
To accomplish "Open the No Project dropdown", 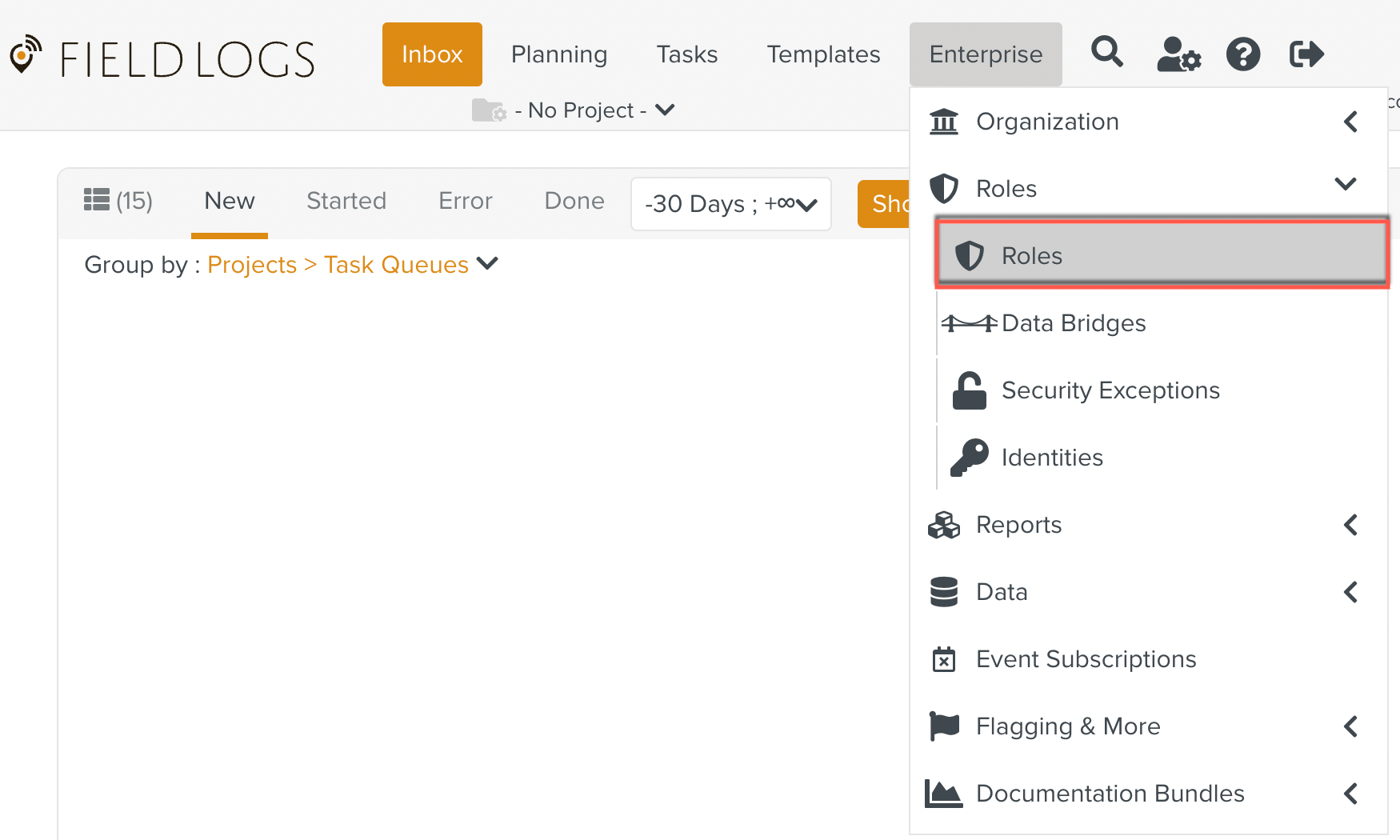I will point(579,110).
